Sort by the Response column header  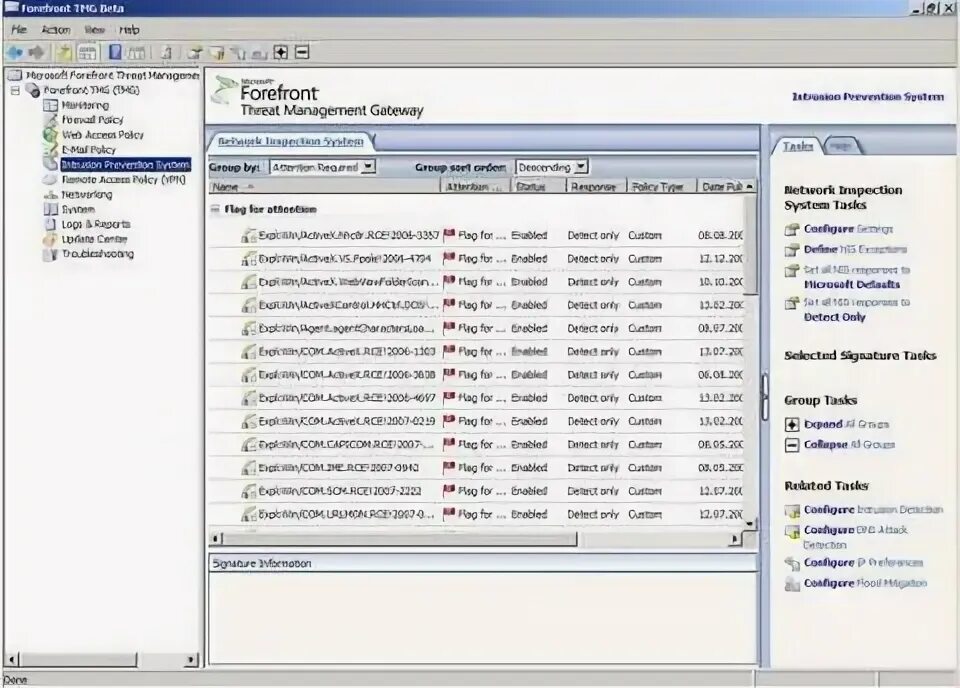pos(596,187)
